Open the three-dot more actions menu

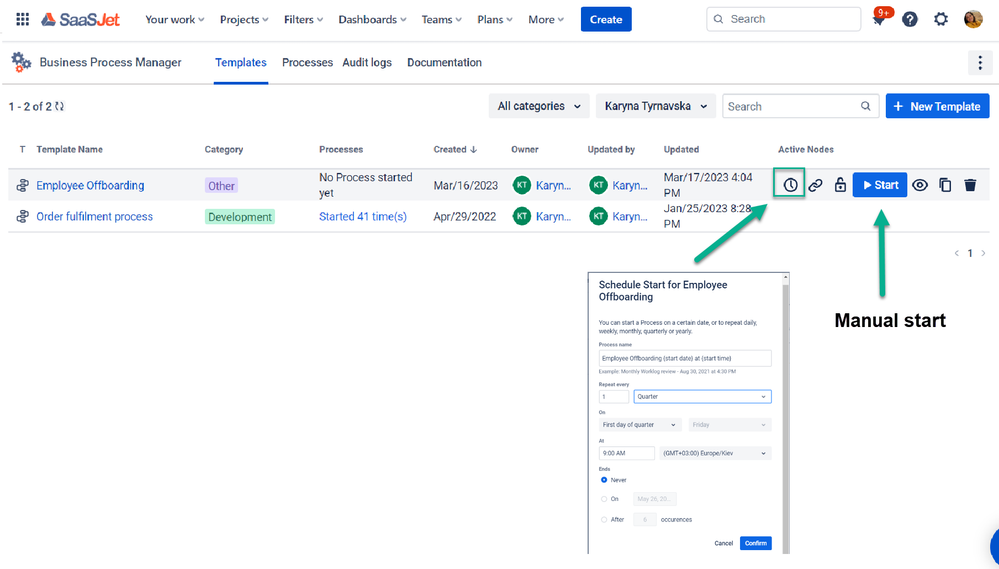pos(980,62)
